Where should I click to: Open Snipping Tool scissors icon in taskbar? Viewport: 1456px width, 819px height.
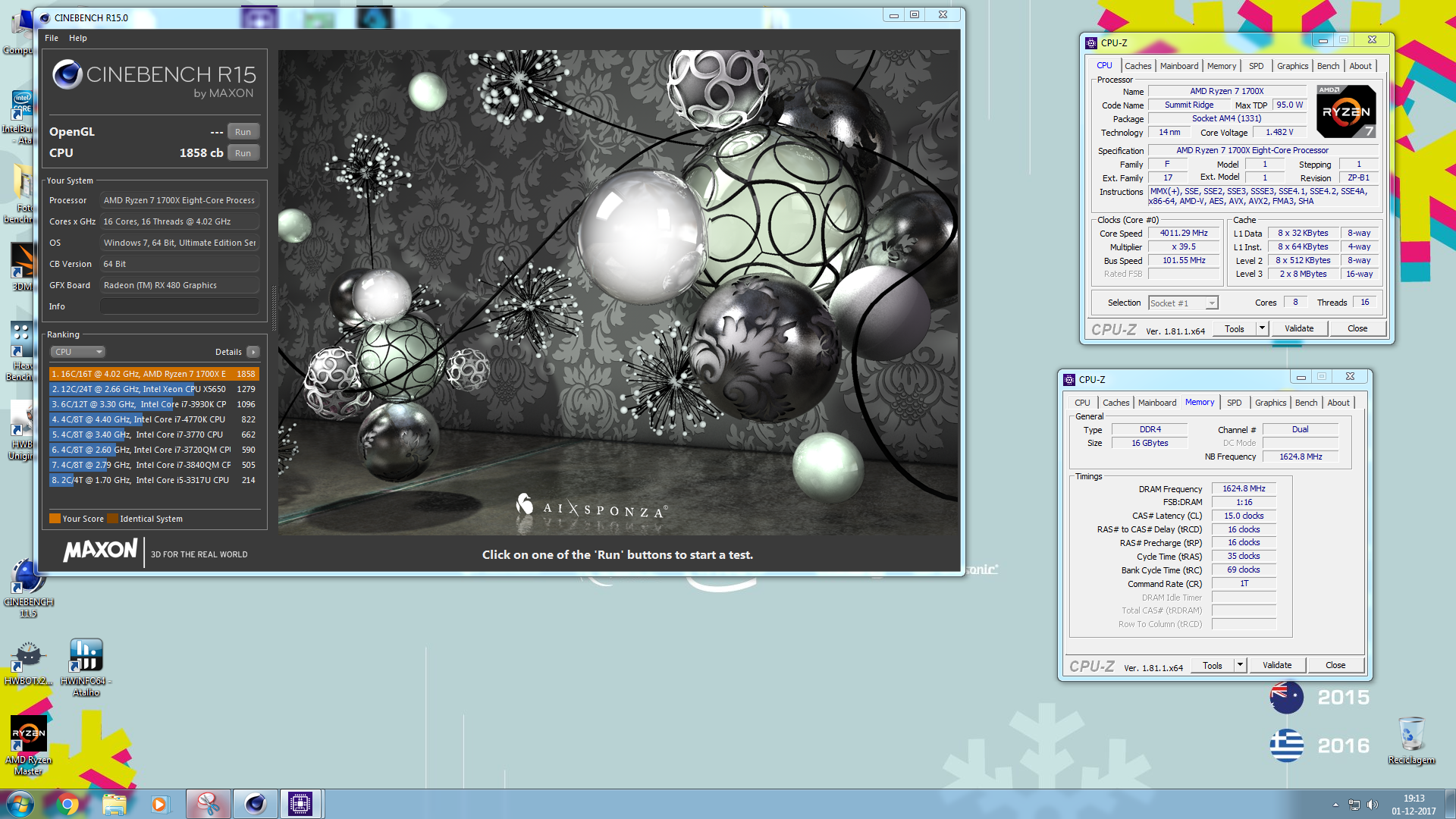pyautogui.click(x=208, y=804)
